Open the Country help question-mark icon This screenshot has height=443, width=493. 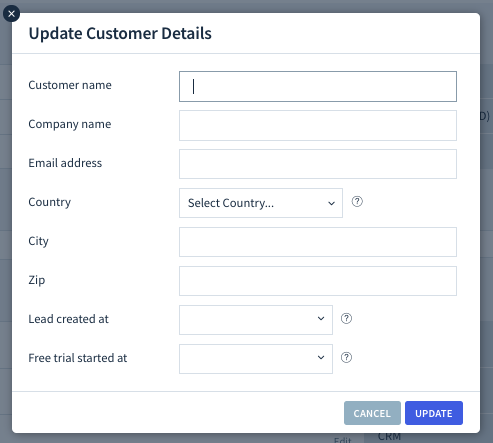[x=357, y=201]
